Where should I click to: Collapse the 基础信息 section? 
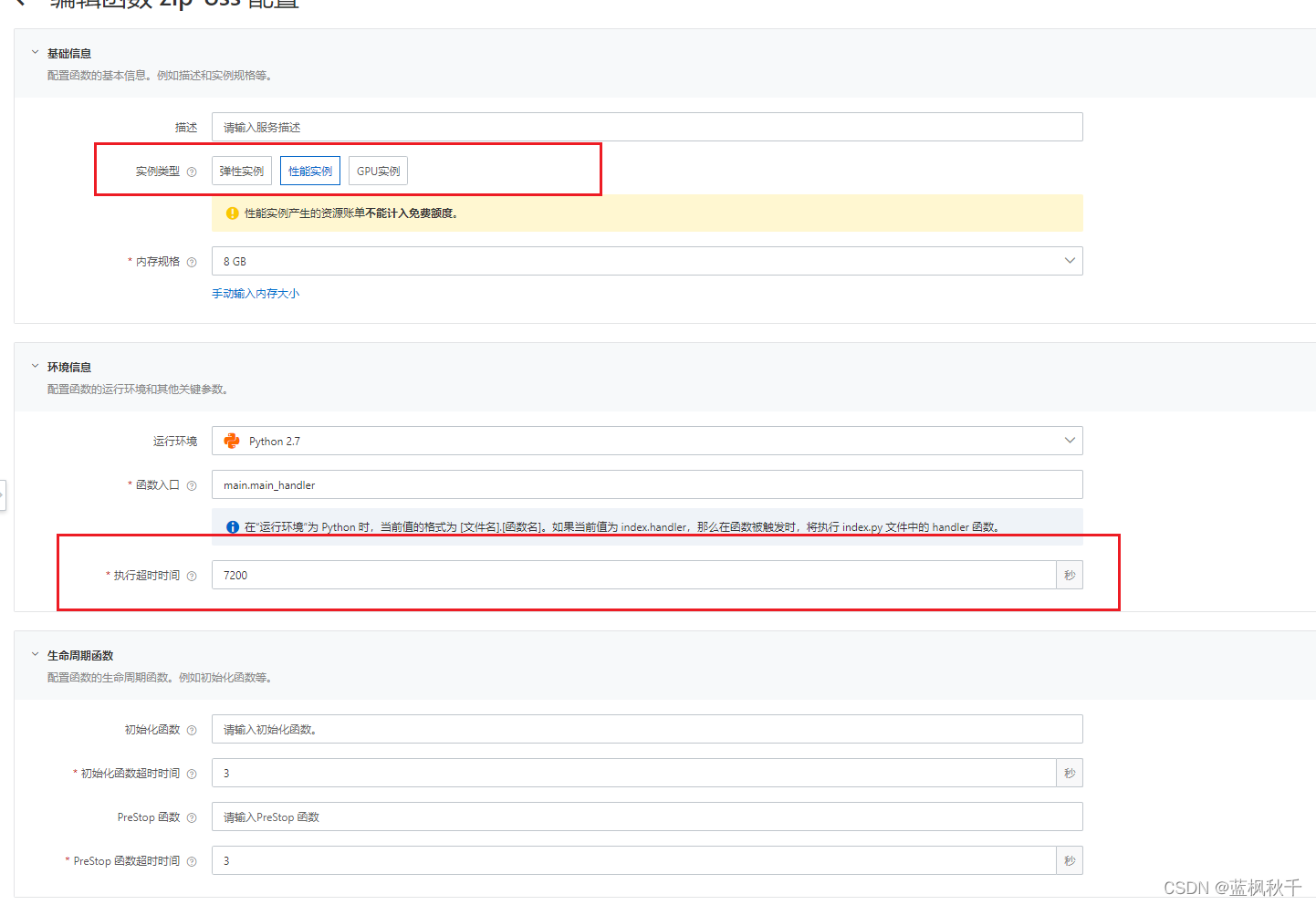point(36,53)
